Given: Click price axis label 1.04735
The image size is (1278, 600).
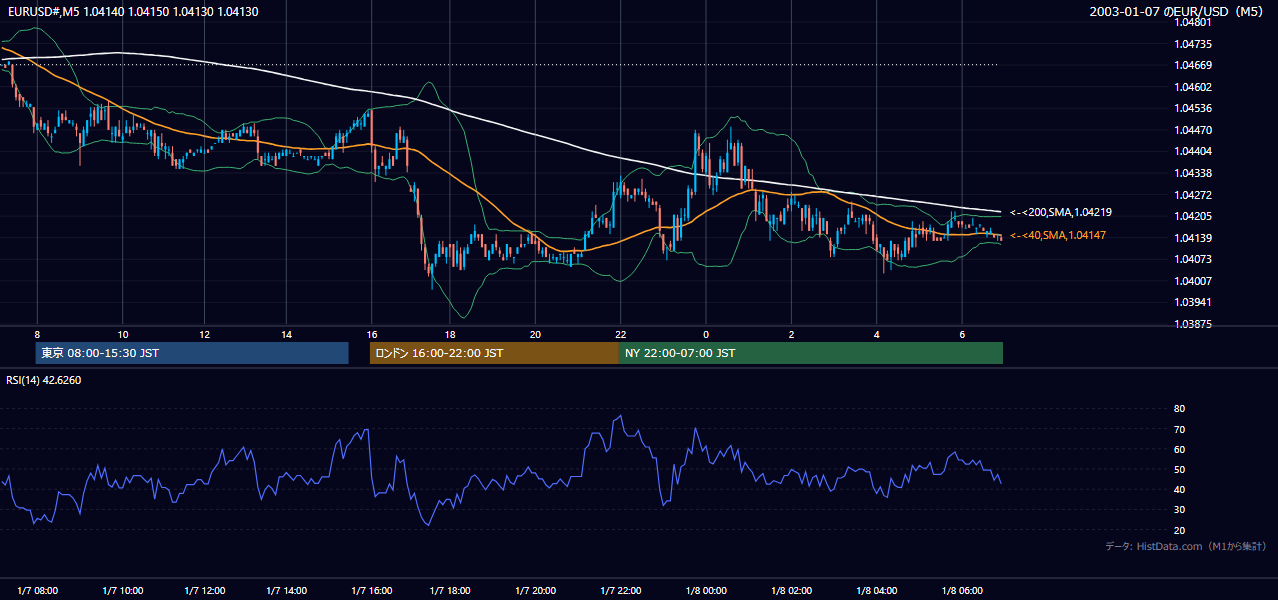Looking at the screenshot, I should tap(1193, 44).
